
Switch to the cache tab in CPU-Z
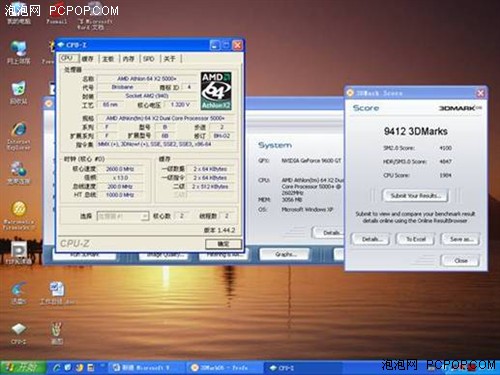click(88, 59)
